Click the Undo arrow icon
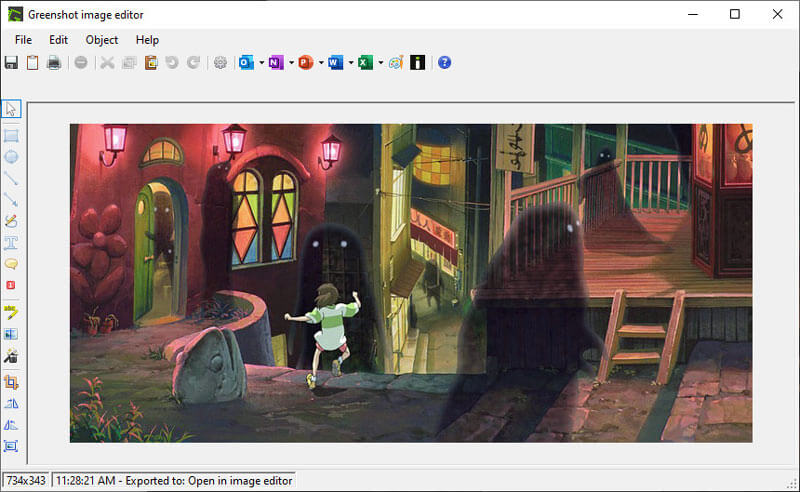Viewport: 800px width, 492px height. (x=172, y=63)
